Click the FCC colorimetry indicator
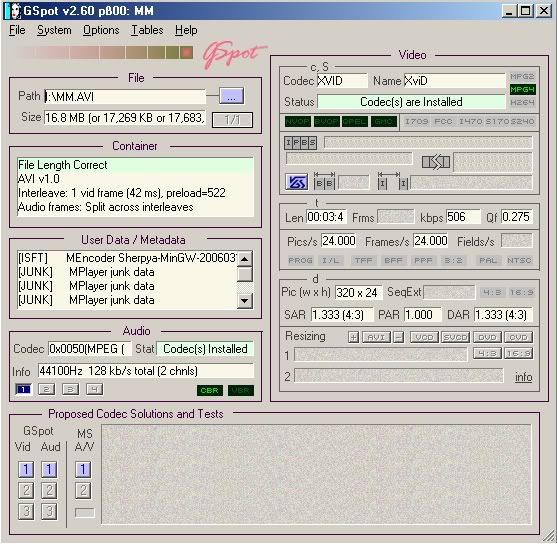The width and height of the screenshot is (557, 544). [443, 122]
